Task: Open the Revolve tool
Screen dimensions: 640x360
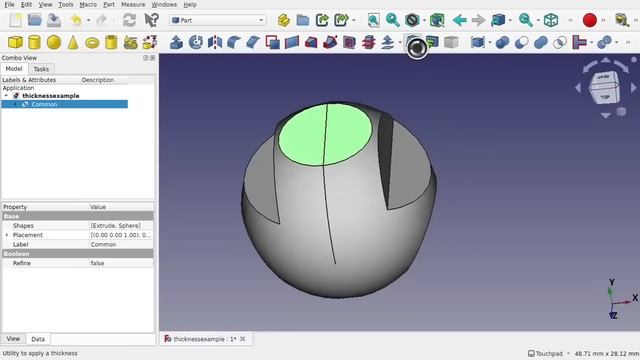Action: pyautogui.click(x=196, y=42)
